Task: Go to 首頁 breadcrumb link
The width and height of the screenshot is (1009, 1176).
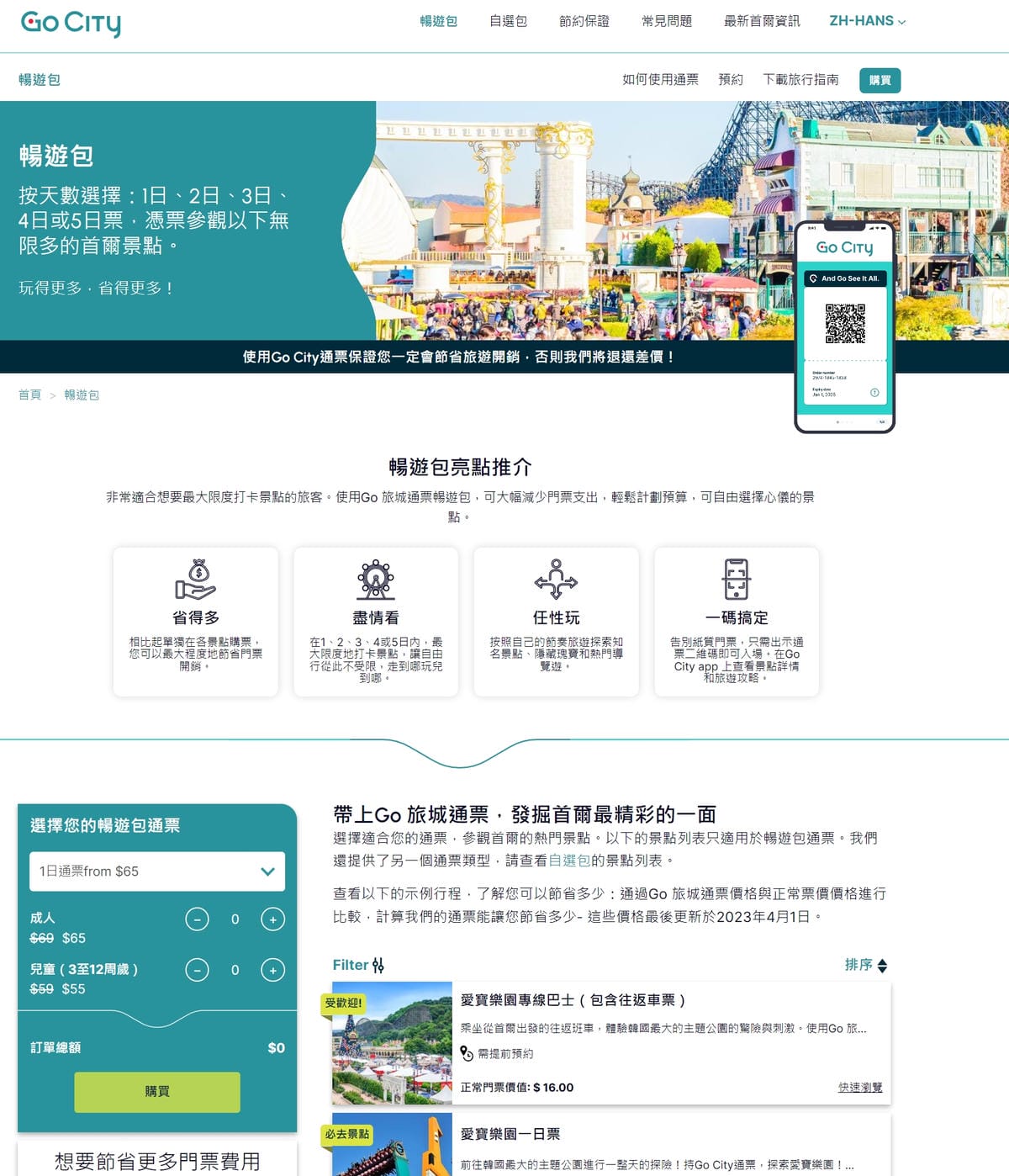Action: [x=29, y=395]
